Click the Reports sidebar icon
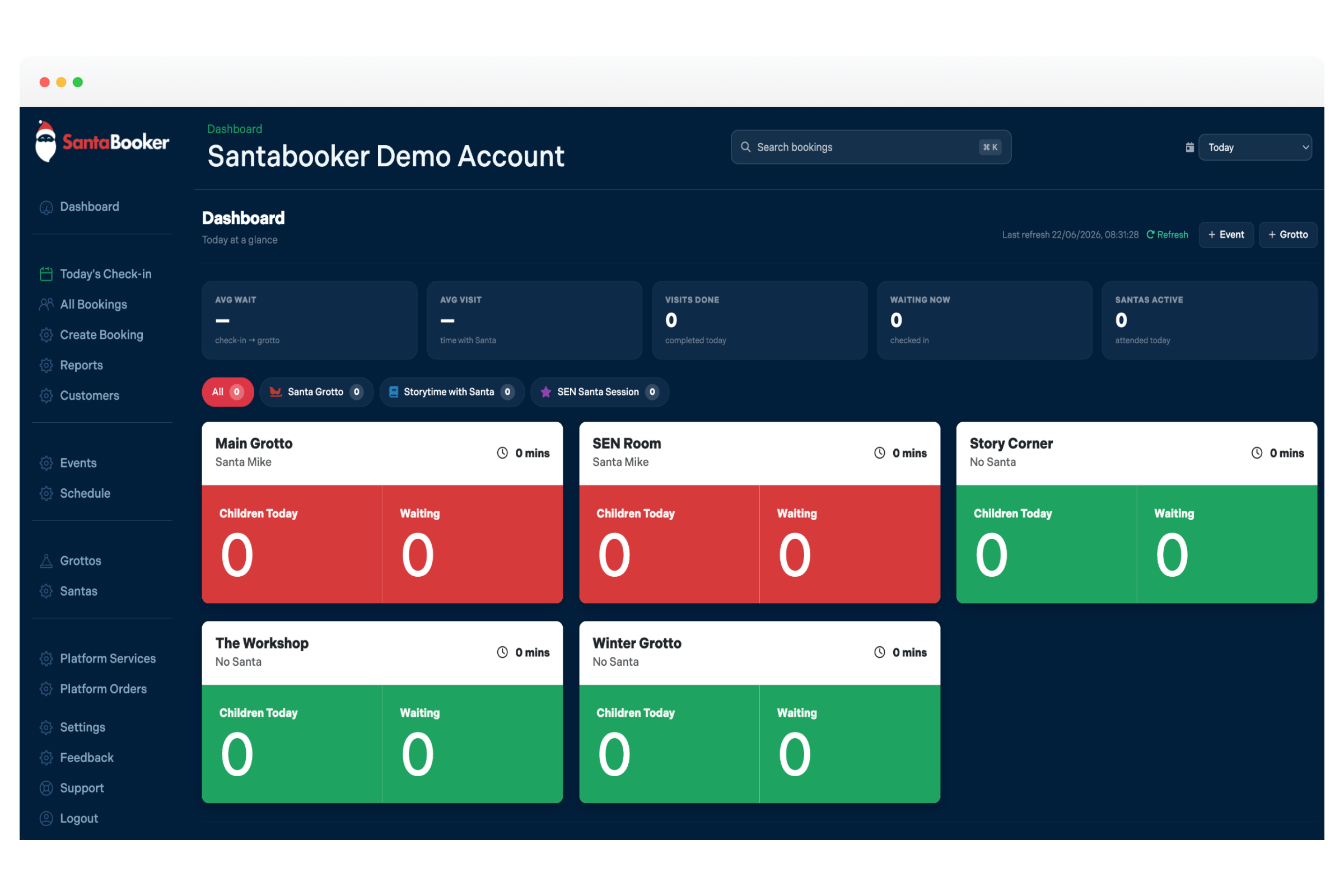This screenshot has width=1344, height=896. 46,365
